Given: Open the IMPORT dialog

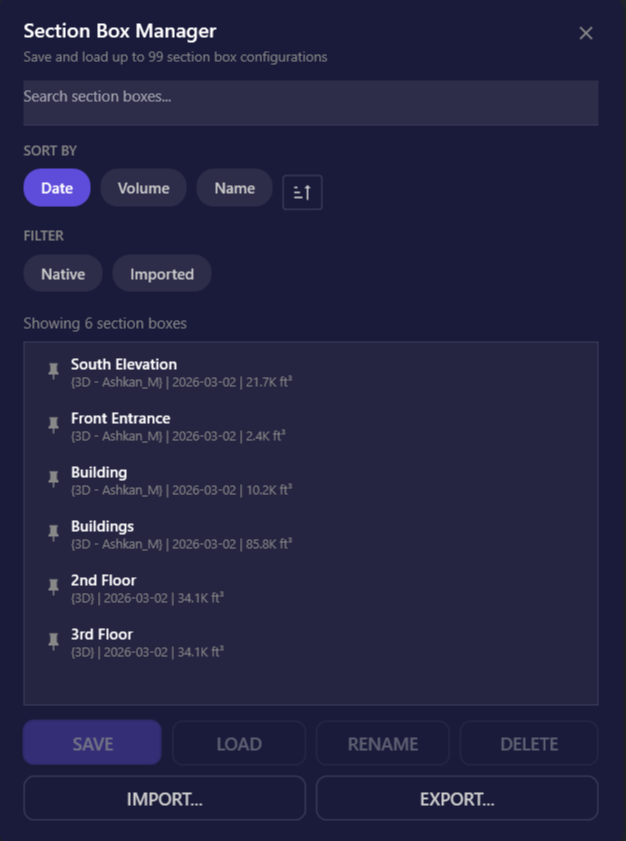Looking at the screenshot, I should click(x=164, y=798).
